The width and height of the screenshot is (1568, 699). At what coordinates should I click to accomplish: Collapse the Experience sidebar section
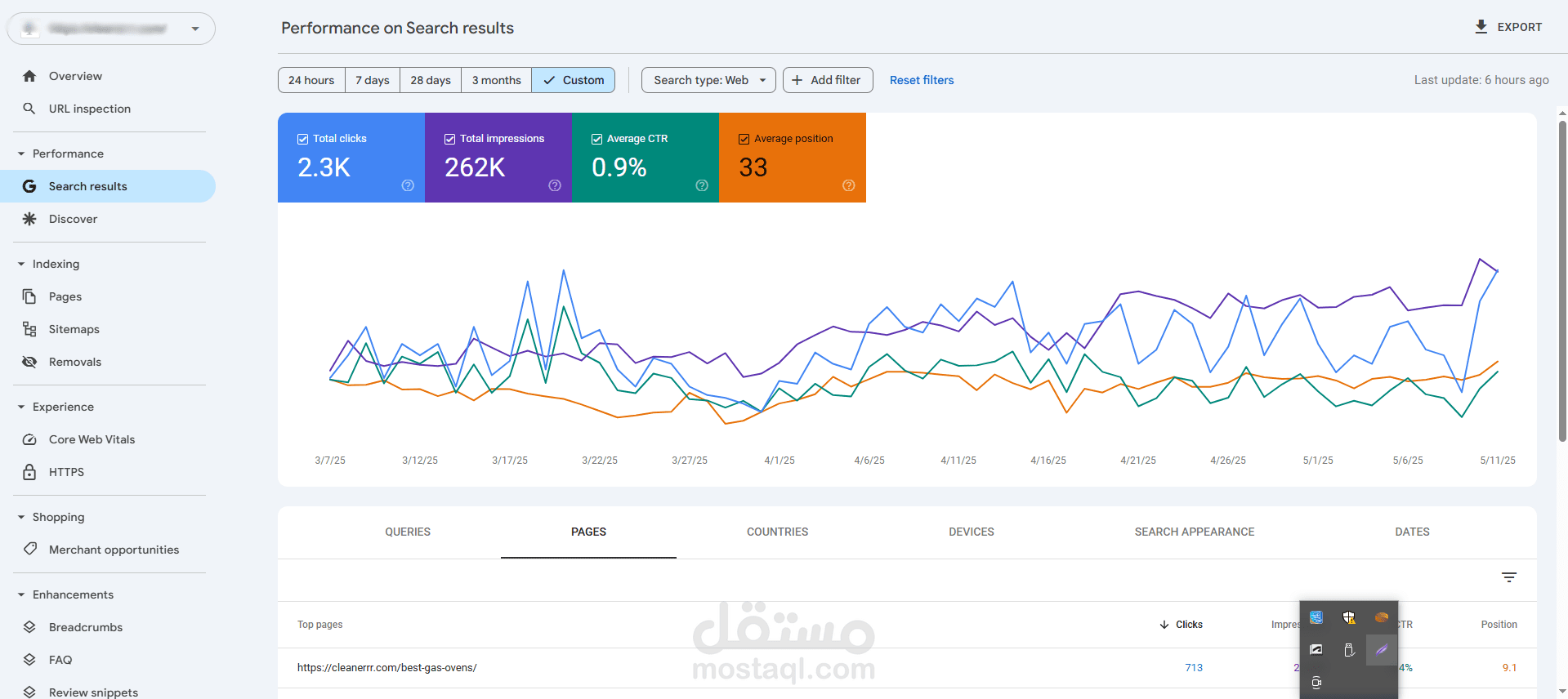(x=21, y=407)
